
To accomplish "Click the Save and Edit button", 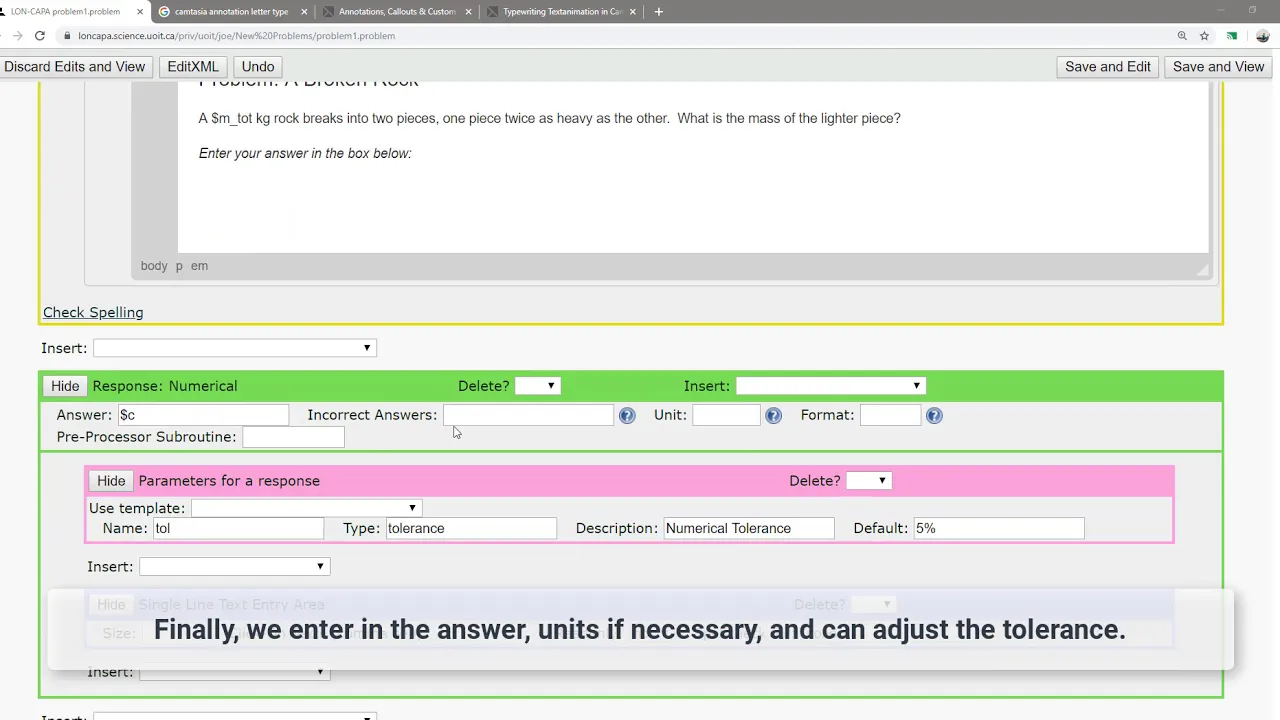I will (1108, 67).
